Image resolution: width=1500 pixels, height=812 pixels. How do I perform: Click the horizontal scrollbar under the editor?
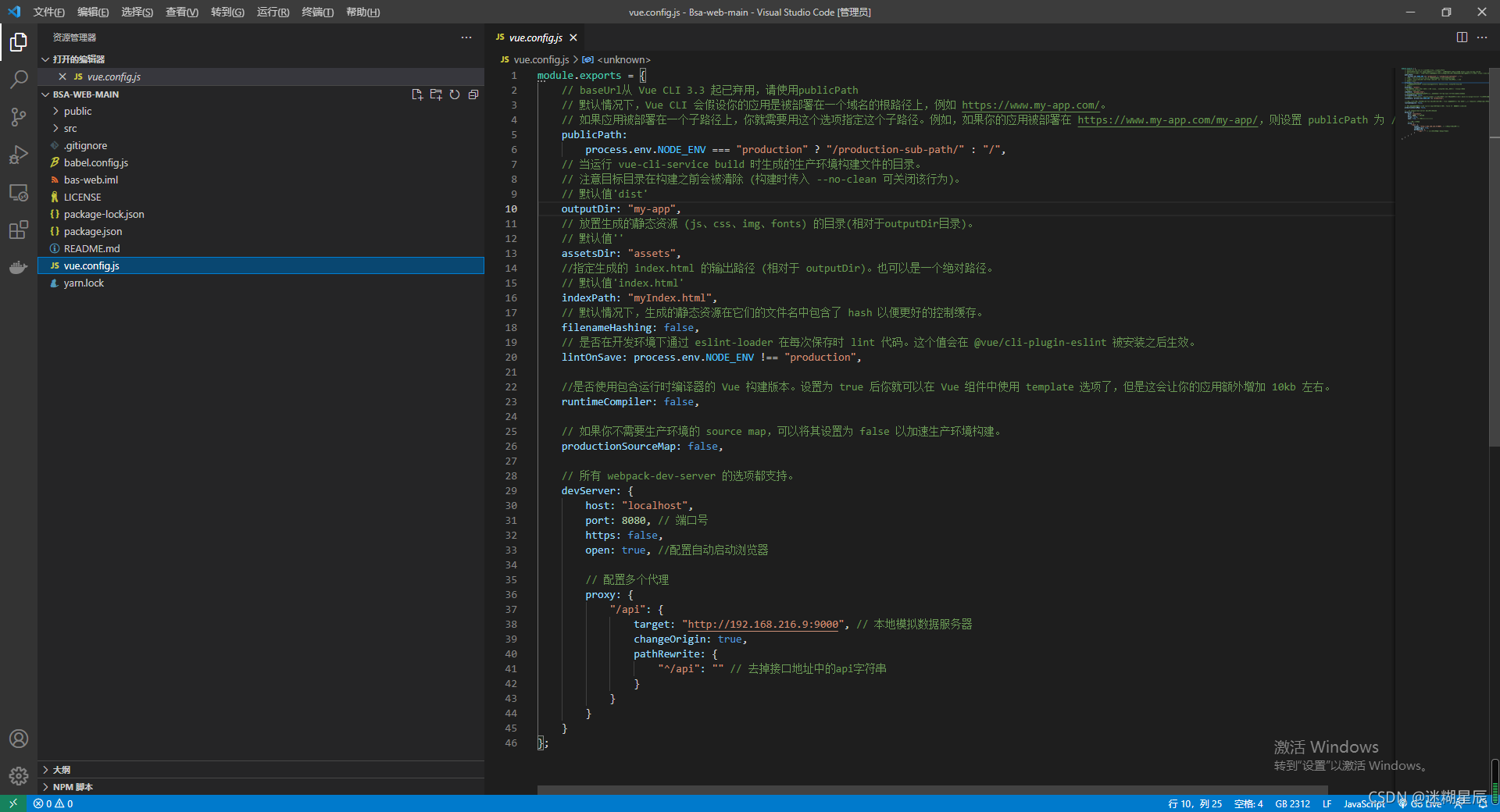pos(933,789)
